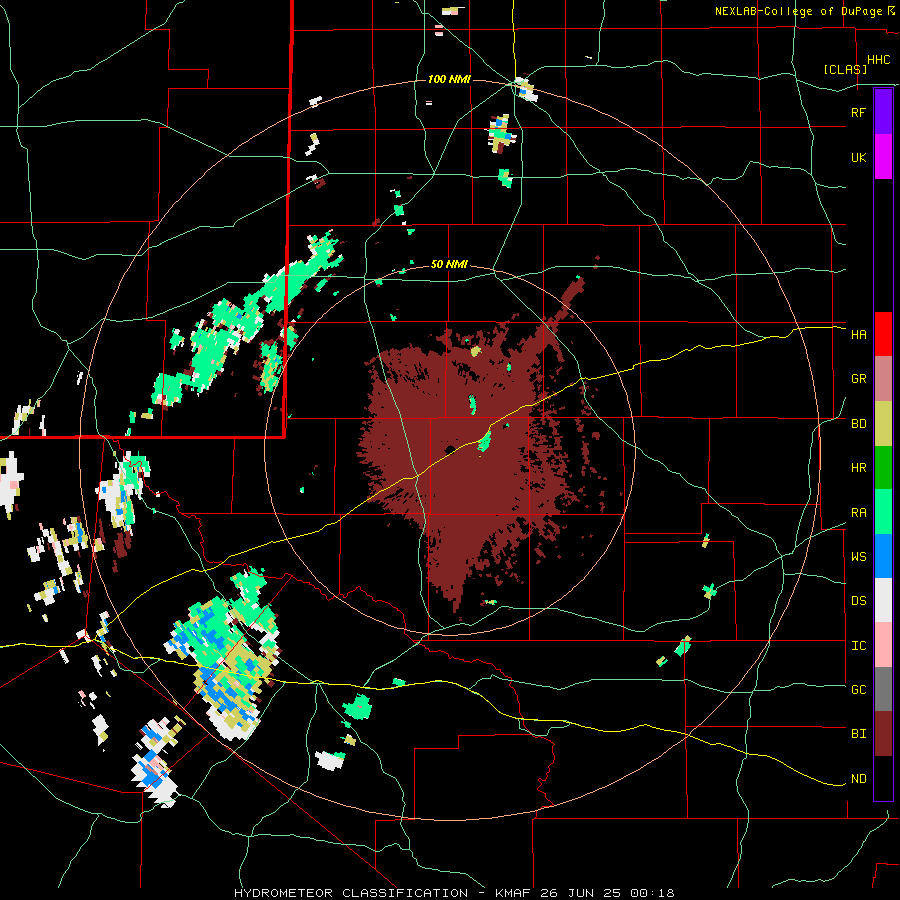Click the 'DS' legend label
The height and width of the screenshot is (900, 900).
click(858, 601)
